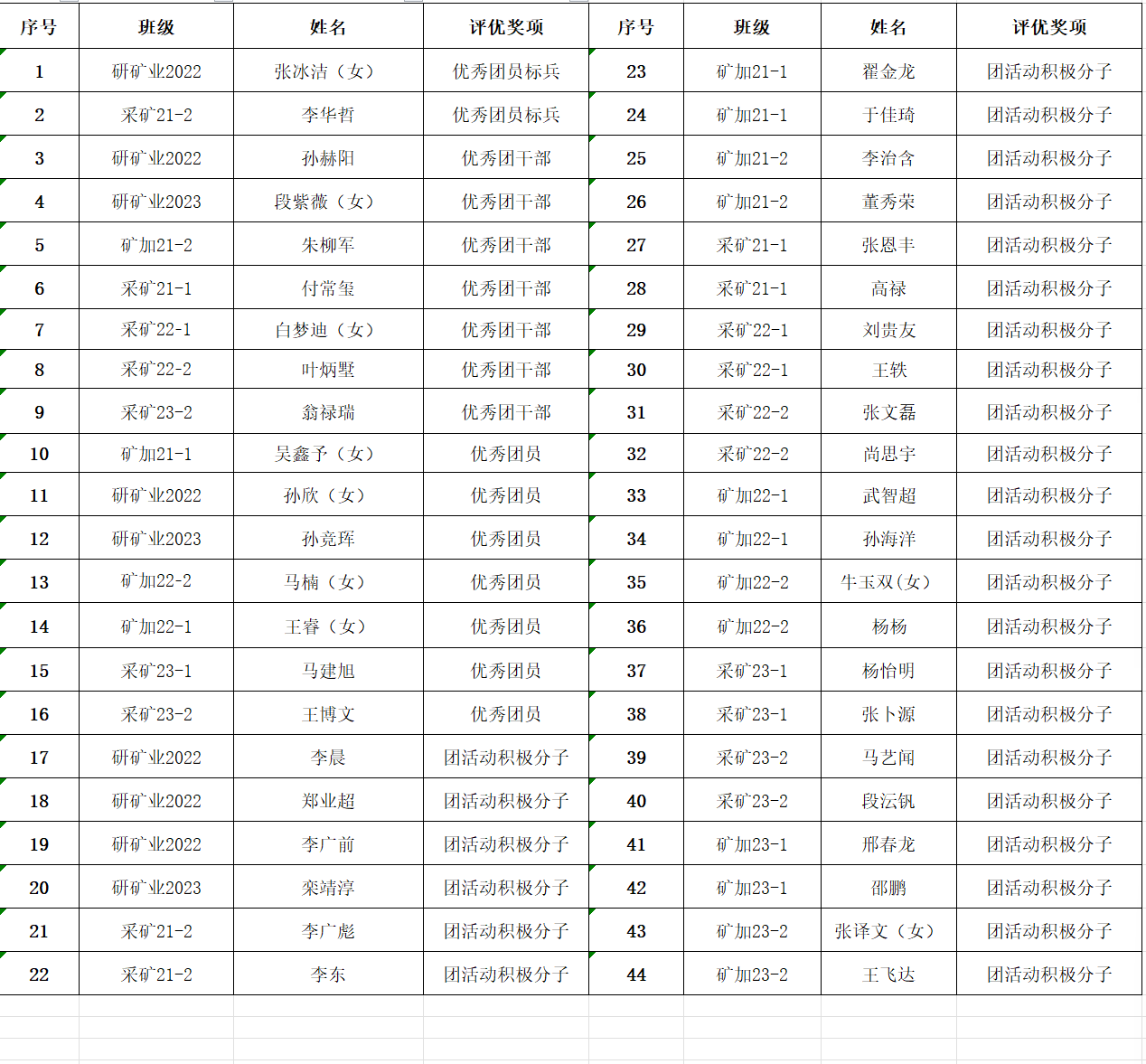This screenshot has height=1064, width=1146.
Task: Select the 研矿业2023 class cell beside 段紫薇
Action: pos(156,202)
